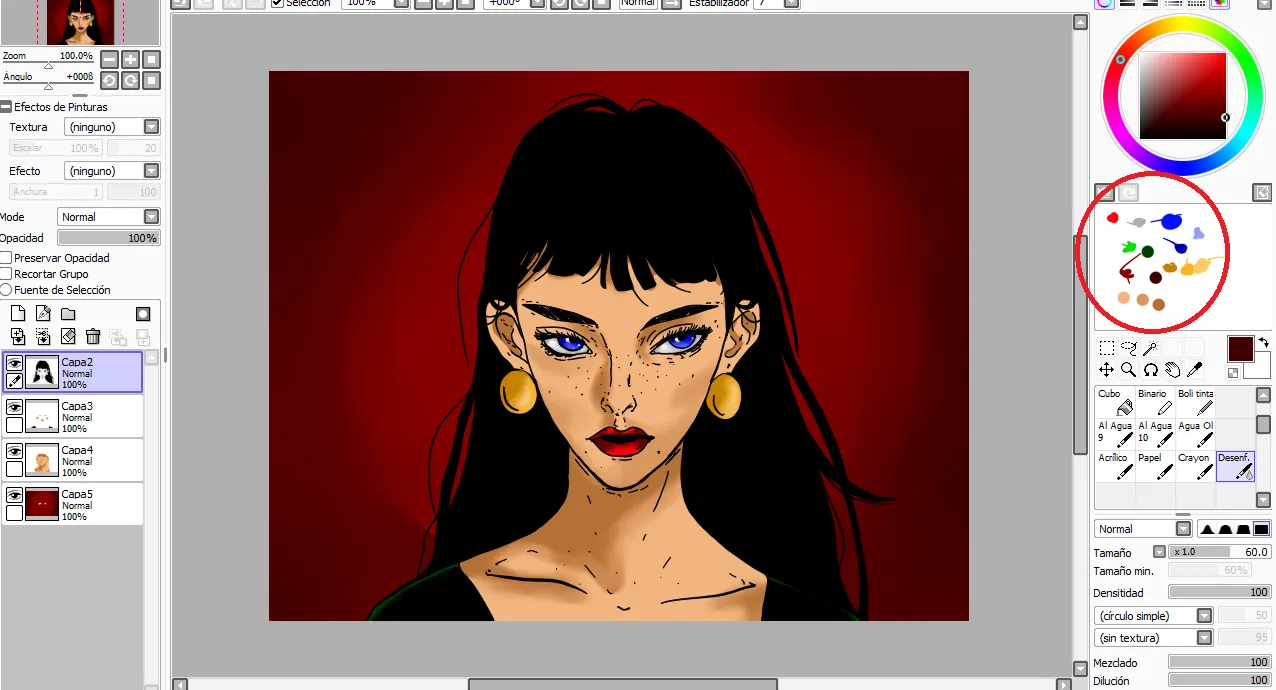Screen dimensions: 1276x690
Task: Open the Efecto dropdown
Action: (152, 171)
